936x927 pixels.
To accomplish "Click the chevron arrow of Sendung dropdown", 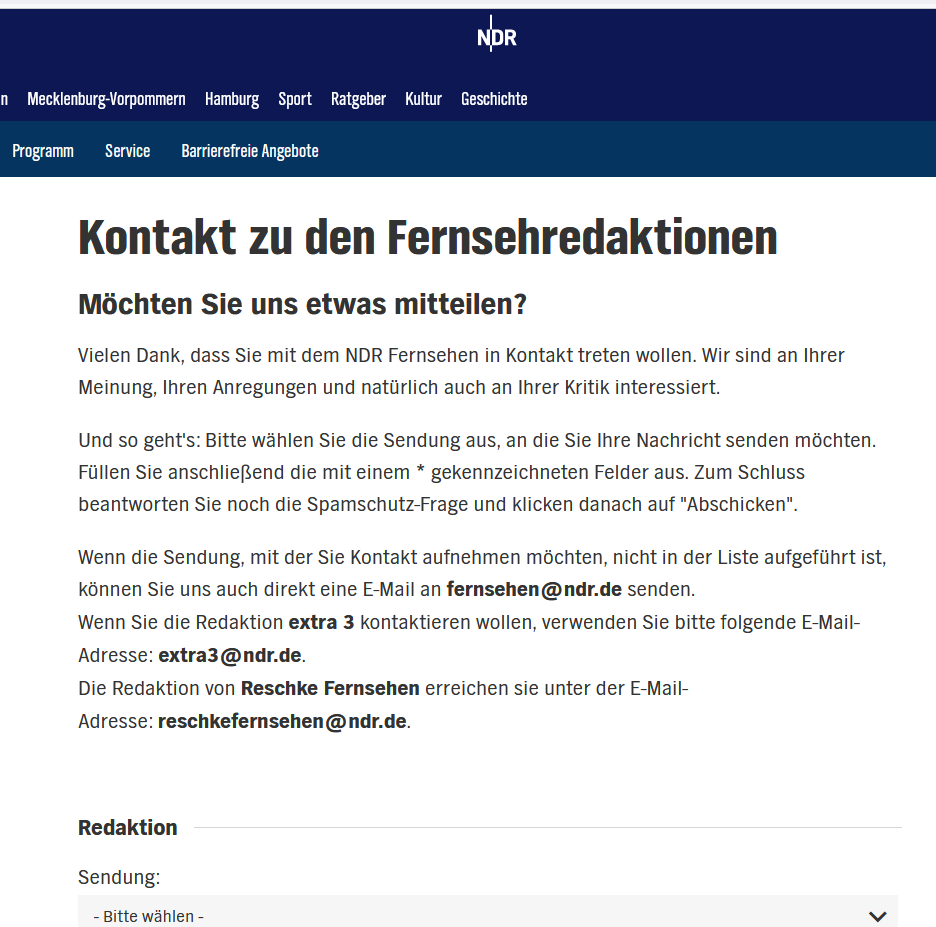I will click(x=877, y=916).
